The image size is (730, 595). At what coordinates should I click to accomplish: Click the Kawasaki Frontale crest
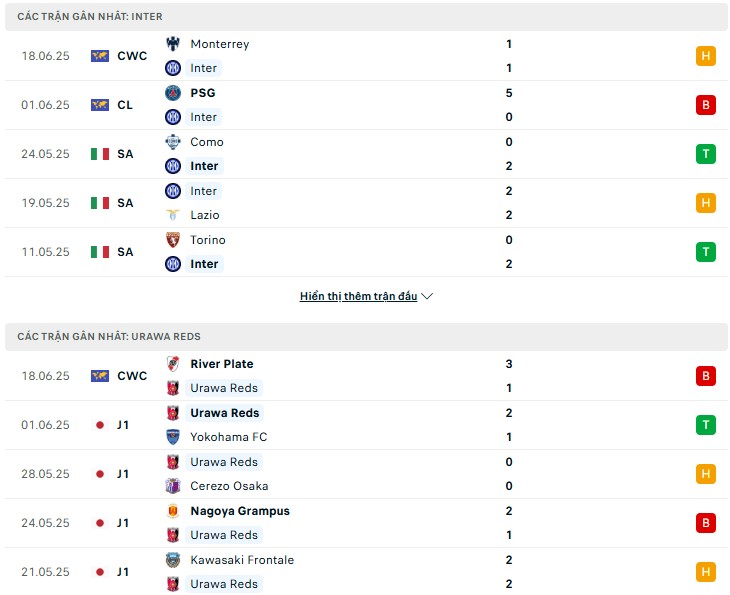tap(173, 560)
